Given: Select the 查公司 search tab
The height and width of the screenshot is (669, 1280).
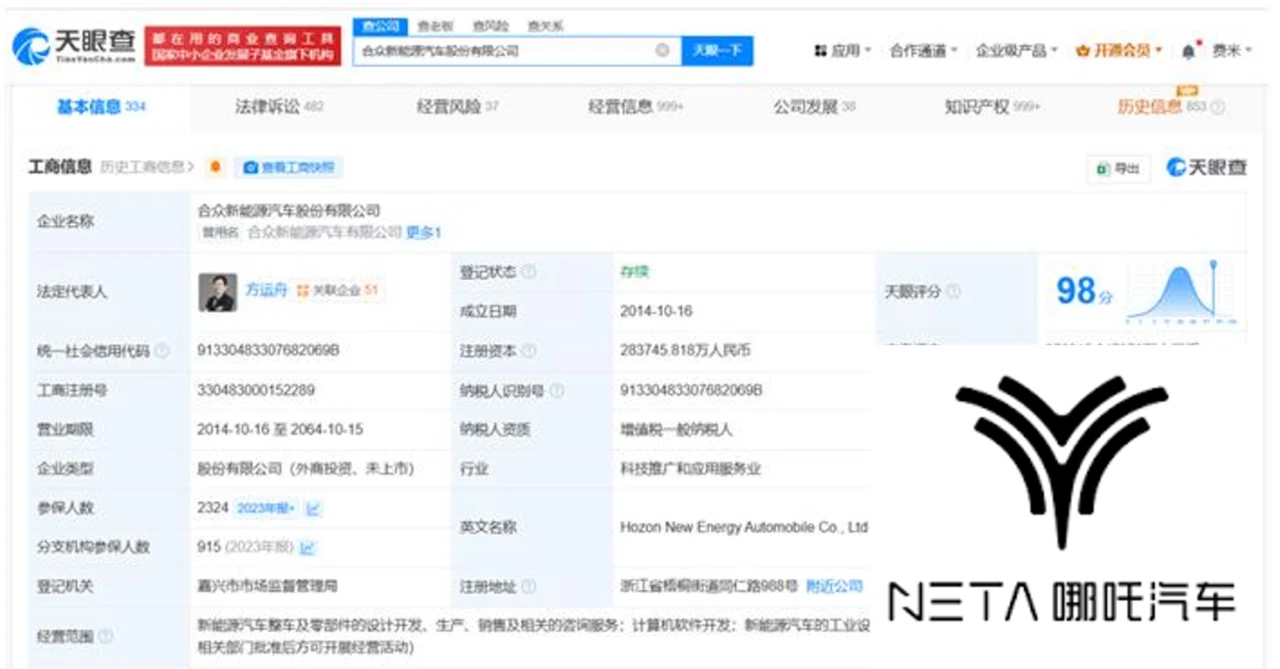Looking at the screenshot, I should tap(380, 25).
